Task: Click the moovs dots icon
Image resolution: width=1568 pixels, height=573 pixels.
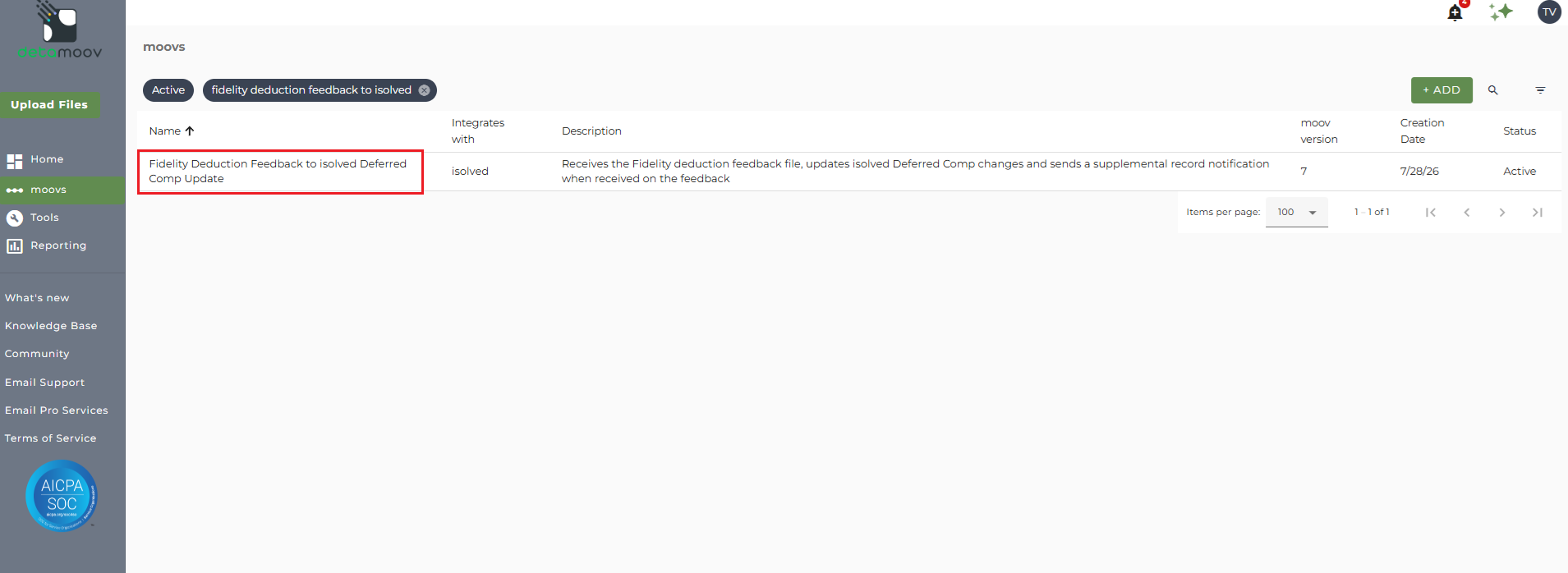Action: click(x=15, y=190)
